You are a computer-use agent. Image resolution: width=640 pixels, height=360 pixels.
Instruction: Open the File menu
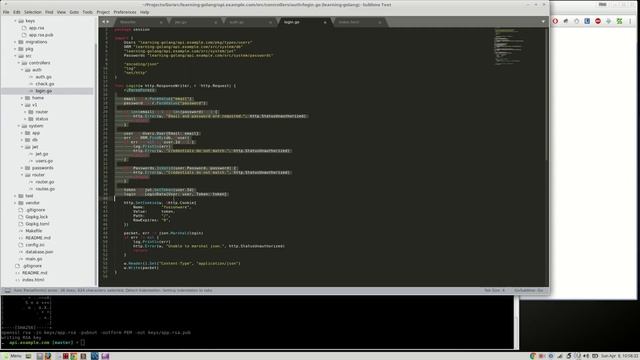point(6,12)
